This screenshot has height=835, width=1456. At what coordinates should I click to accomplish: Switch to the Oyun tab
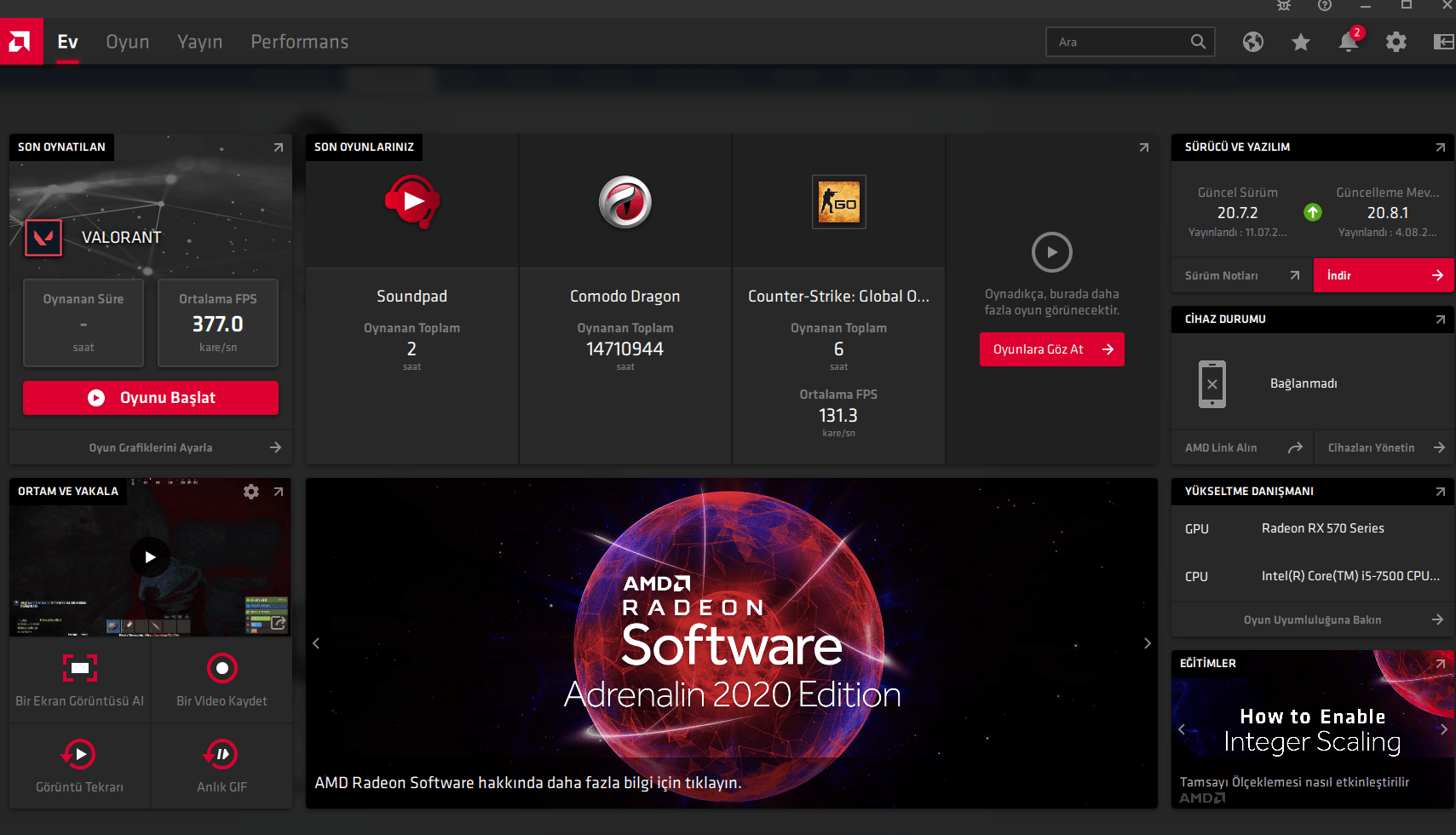coord(128,42)
